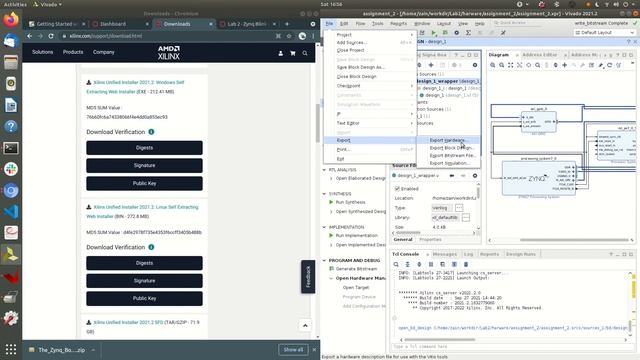
Task: Click Chromium back navigation arrow
Action: 29,36
